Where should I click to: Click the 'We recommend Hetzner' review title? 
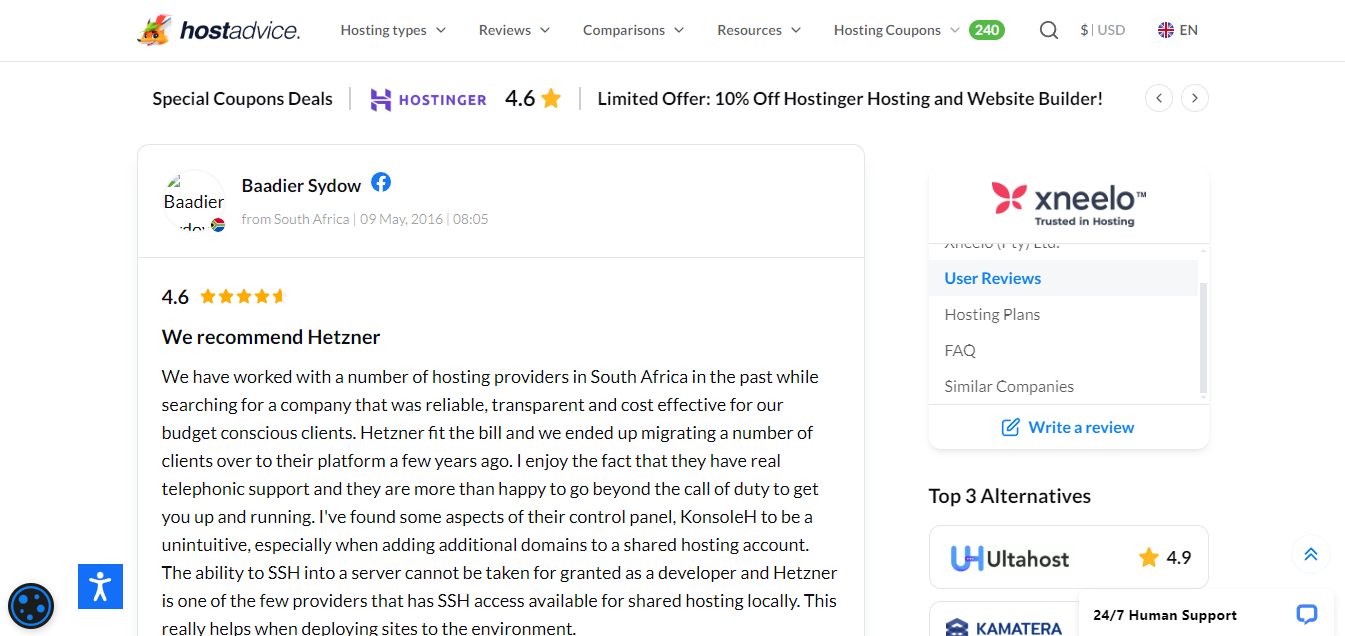[x=271, y=337]
